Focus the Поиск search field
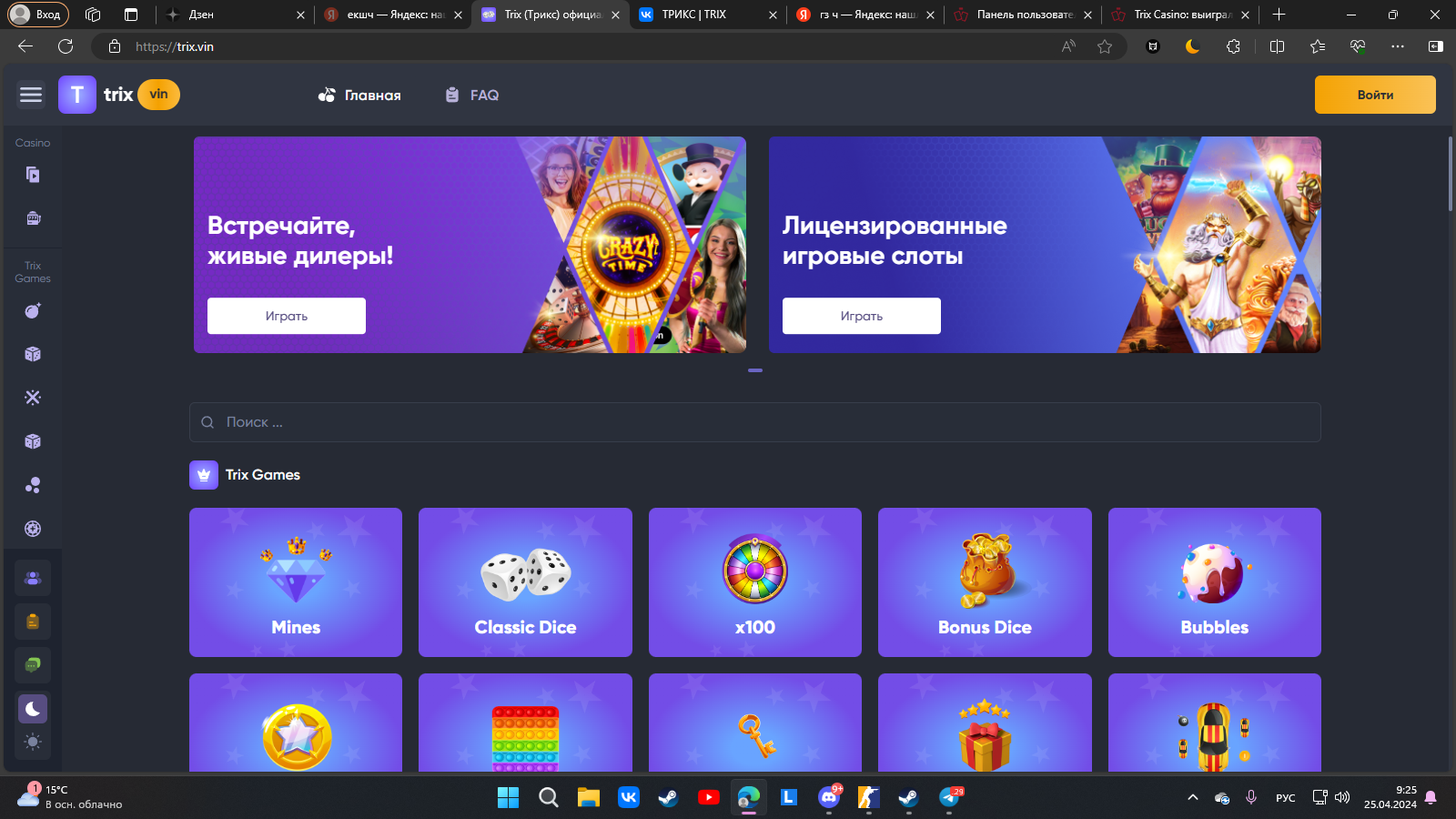The height and width of the screenshot is (819, 1456). pos(755,422)
